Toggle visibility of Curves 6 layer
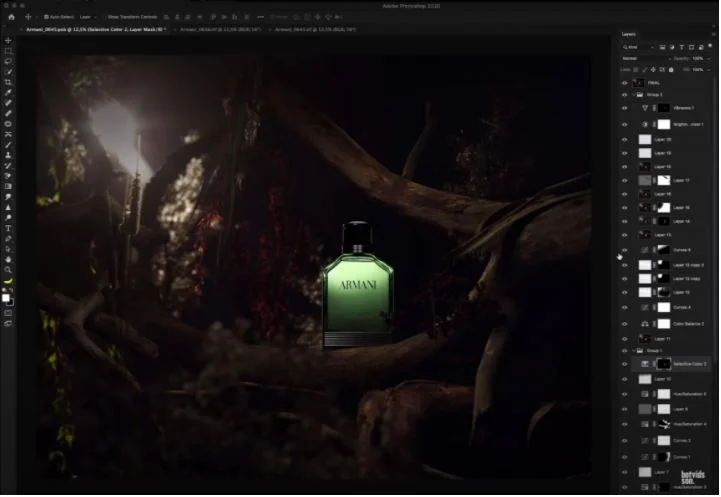Image resolution: width=721 pixels, height=497 pixels. click(625, 250)
